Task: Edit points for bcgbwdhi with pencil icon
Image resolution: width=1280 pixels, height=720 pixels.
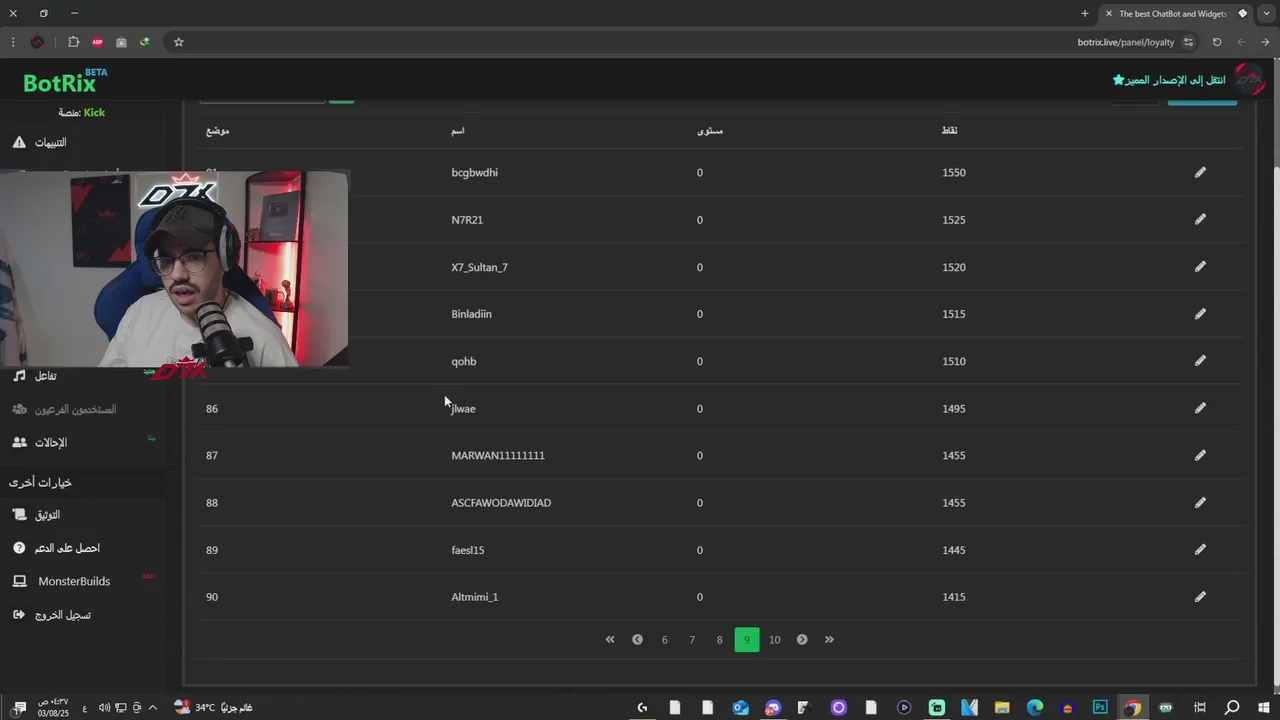Action: pyautogui.click(x=1200, y=172)
